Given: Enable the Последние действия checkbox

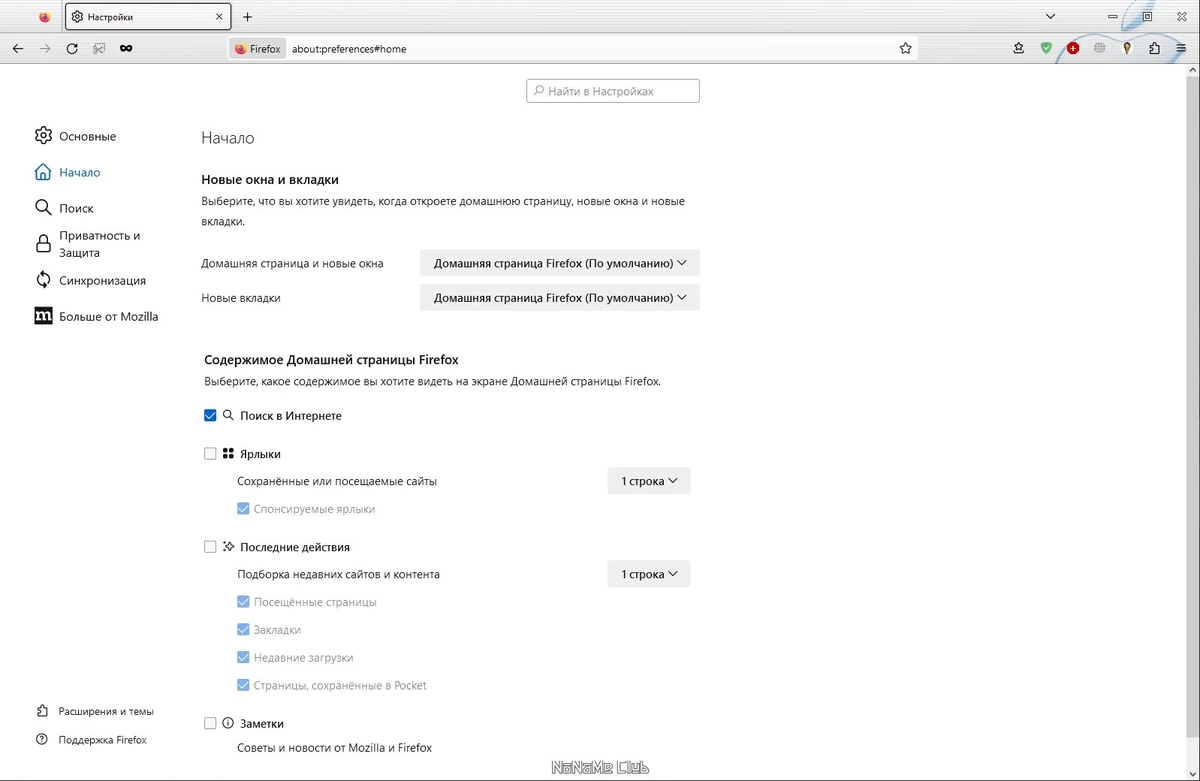Looking at the screenshot, I should tap(210, 547).
